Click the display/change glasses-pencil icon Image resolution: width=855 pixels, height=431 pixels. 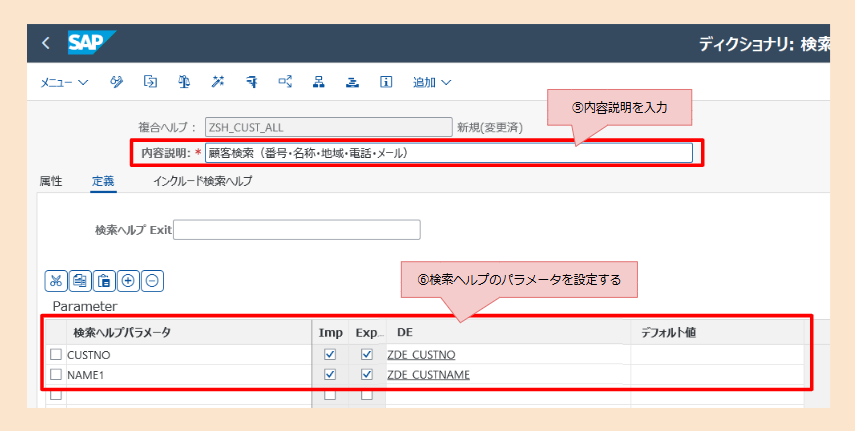point(117,82)
